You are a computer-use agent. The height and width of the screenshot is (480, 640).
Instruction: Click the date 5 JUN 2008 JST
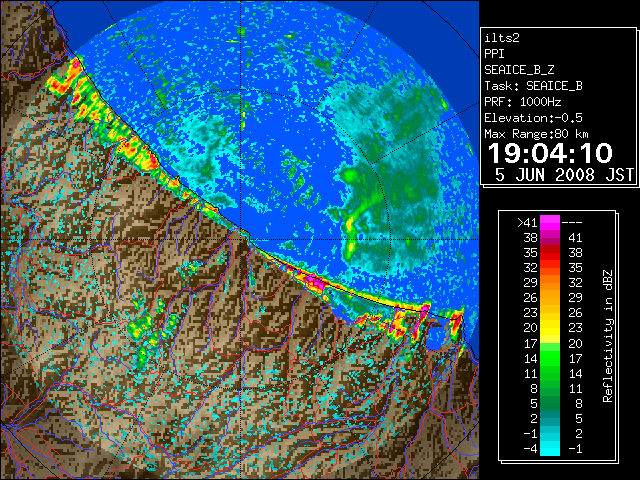coord(564,175)
